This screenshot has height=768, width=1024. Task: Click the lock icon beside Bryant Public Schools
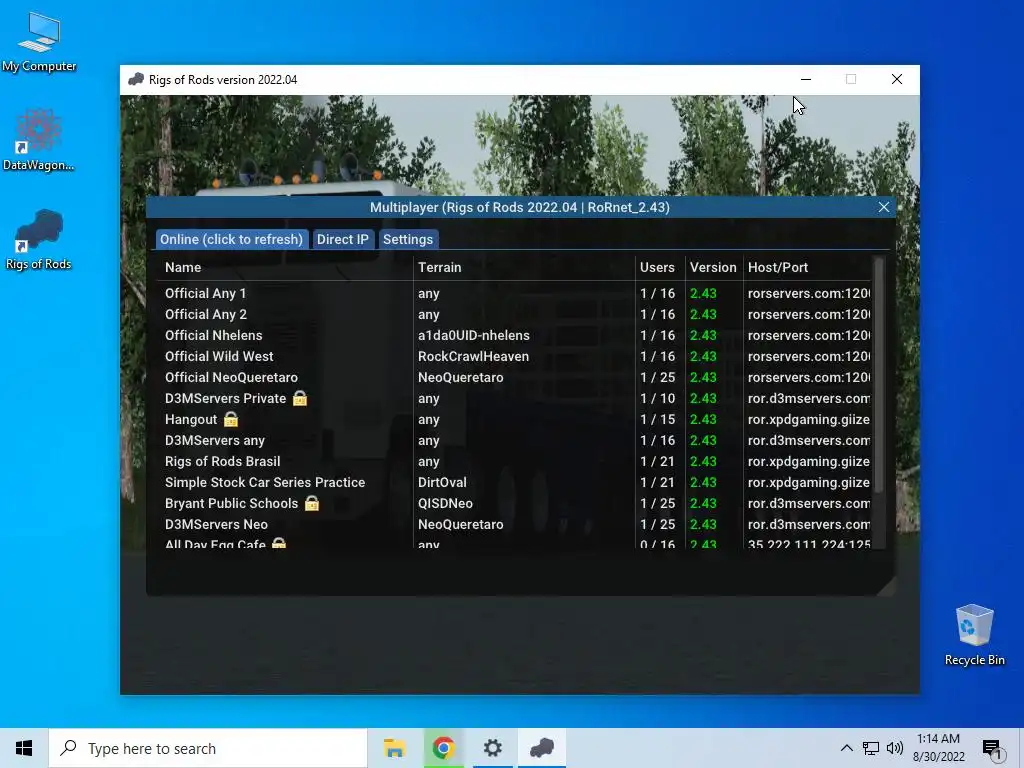pos(312,503)
